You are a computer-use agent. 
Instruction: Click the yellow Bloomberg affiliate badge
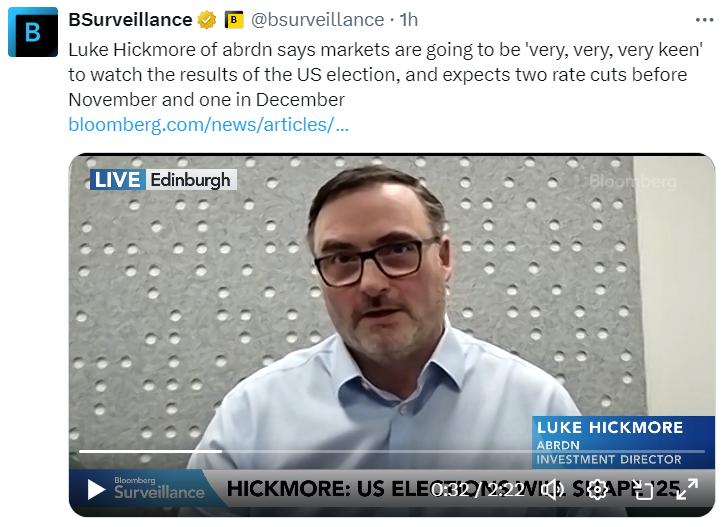click(x=234, y=20)
